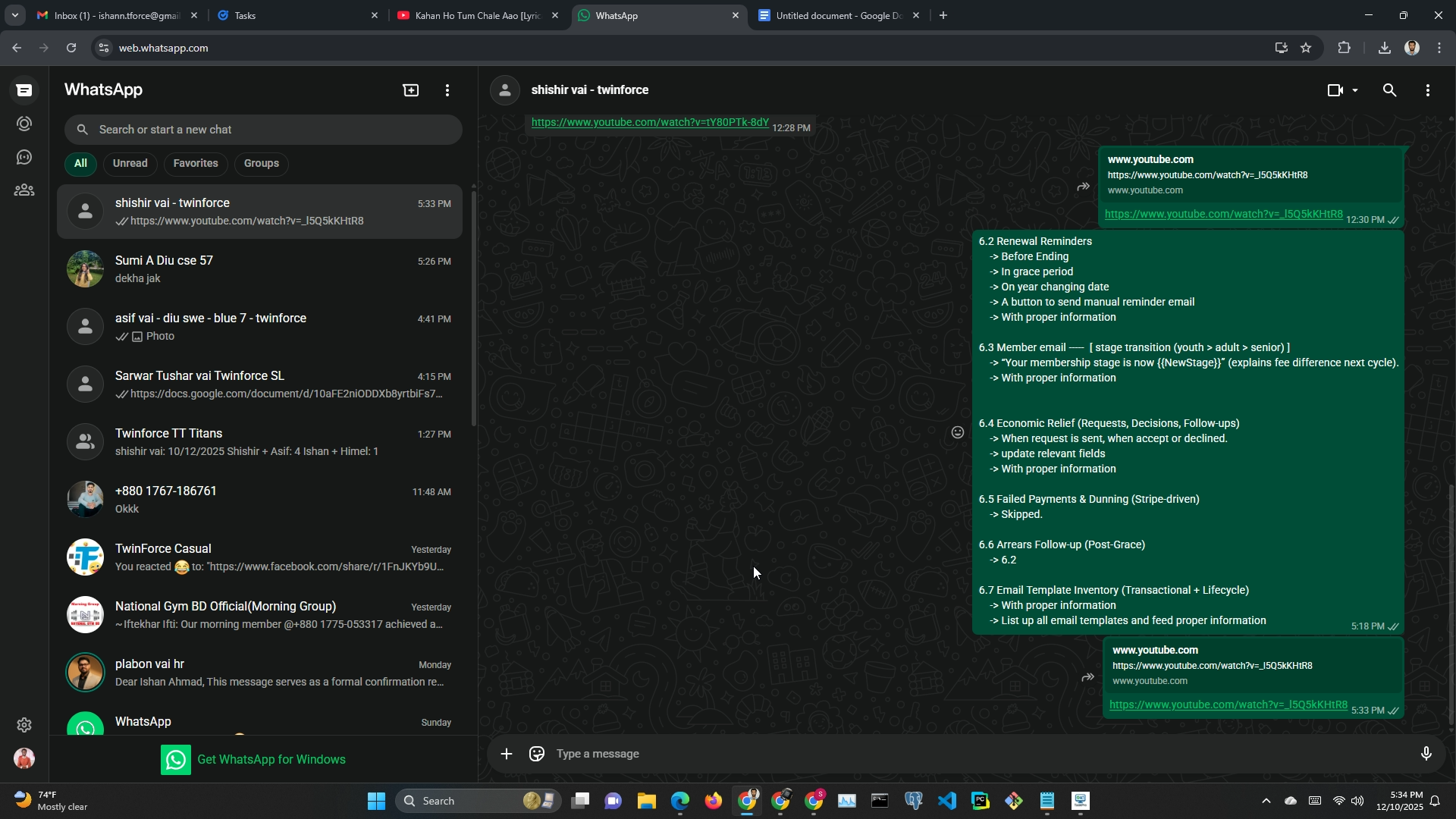React with emoji to long message
The height and width of the screenshot is (819, 1456).
pyautogui.click(x=958, y=432)
